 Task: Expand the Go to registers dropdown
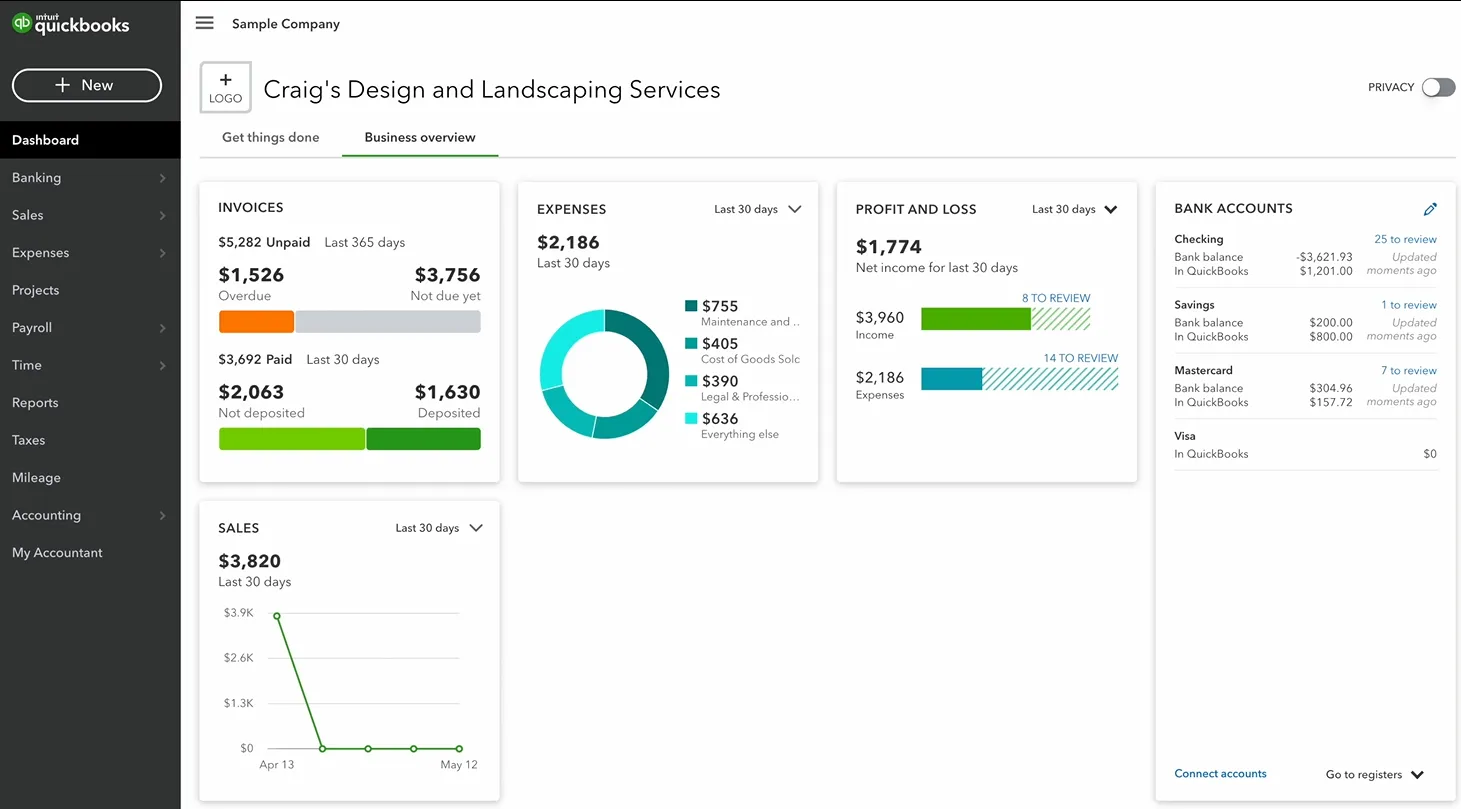coord(1375,775)
